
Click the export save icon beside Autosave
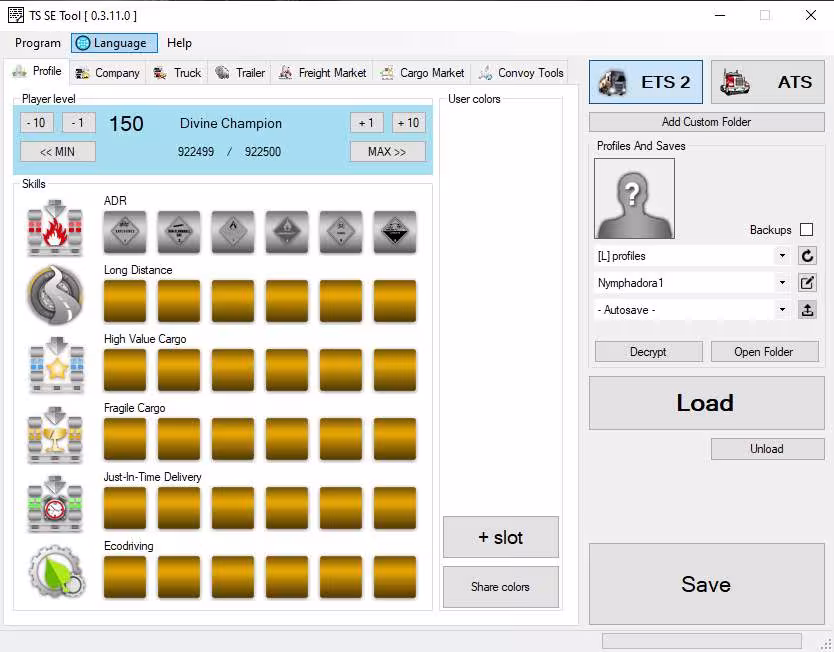pyautogui.click(x=808, y=310)
